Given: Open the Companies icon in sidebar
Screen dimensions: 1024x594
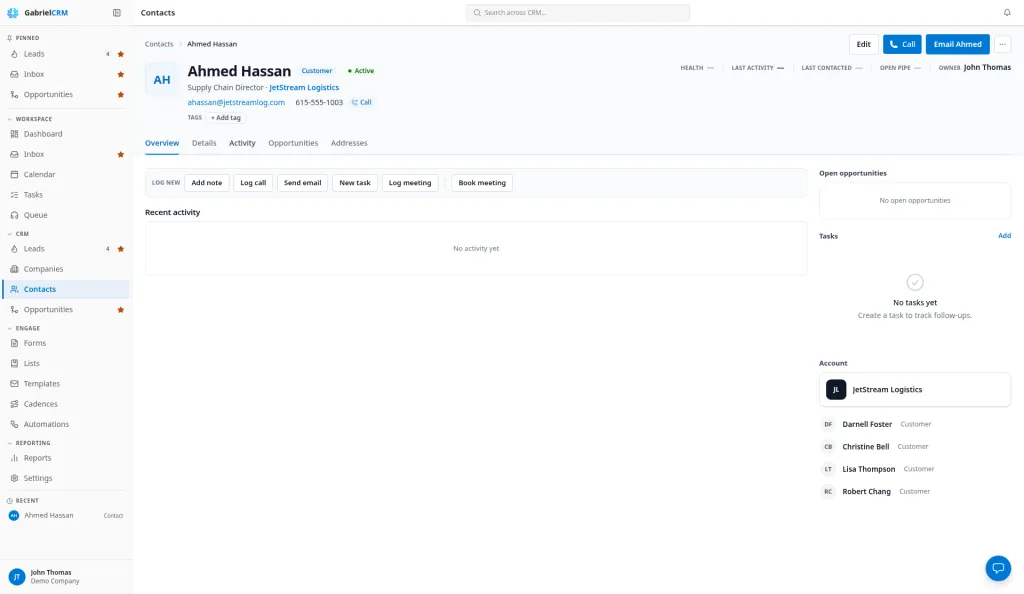Looking at the screenshot, I should click(14, 269).
